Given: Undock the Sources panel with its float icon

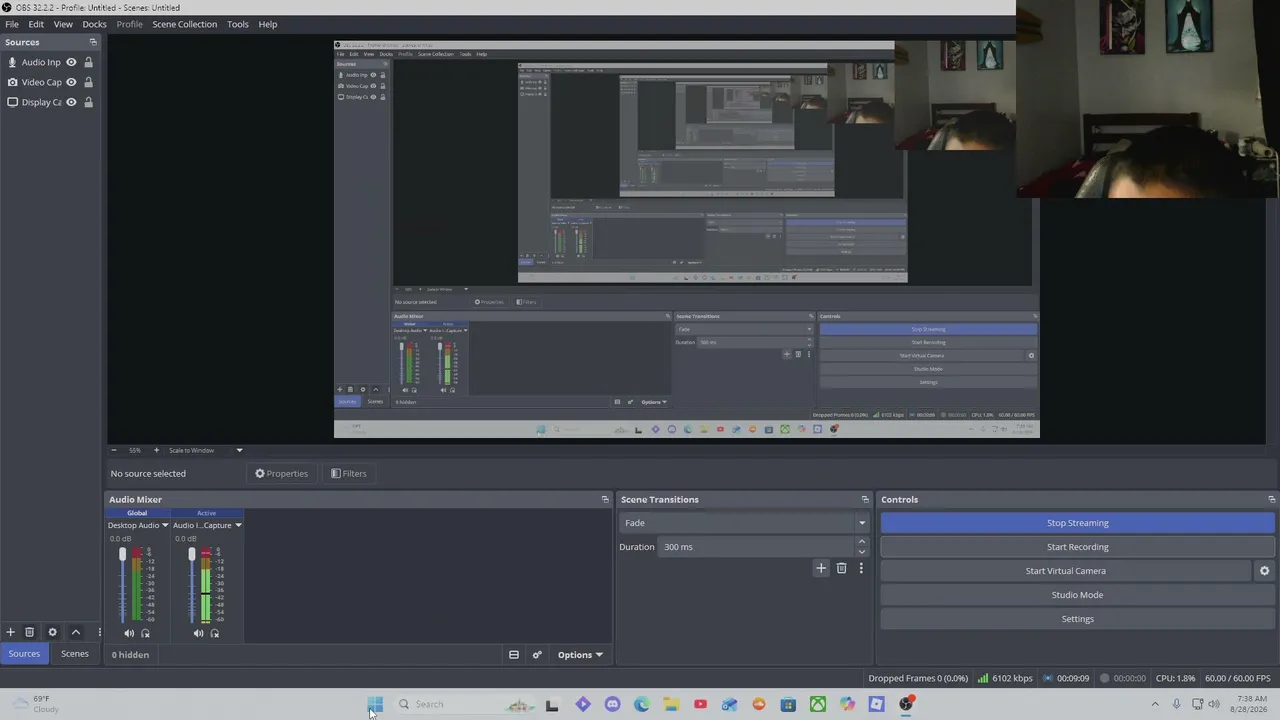Looking at the screenshot, I should (93, 42).
